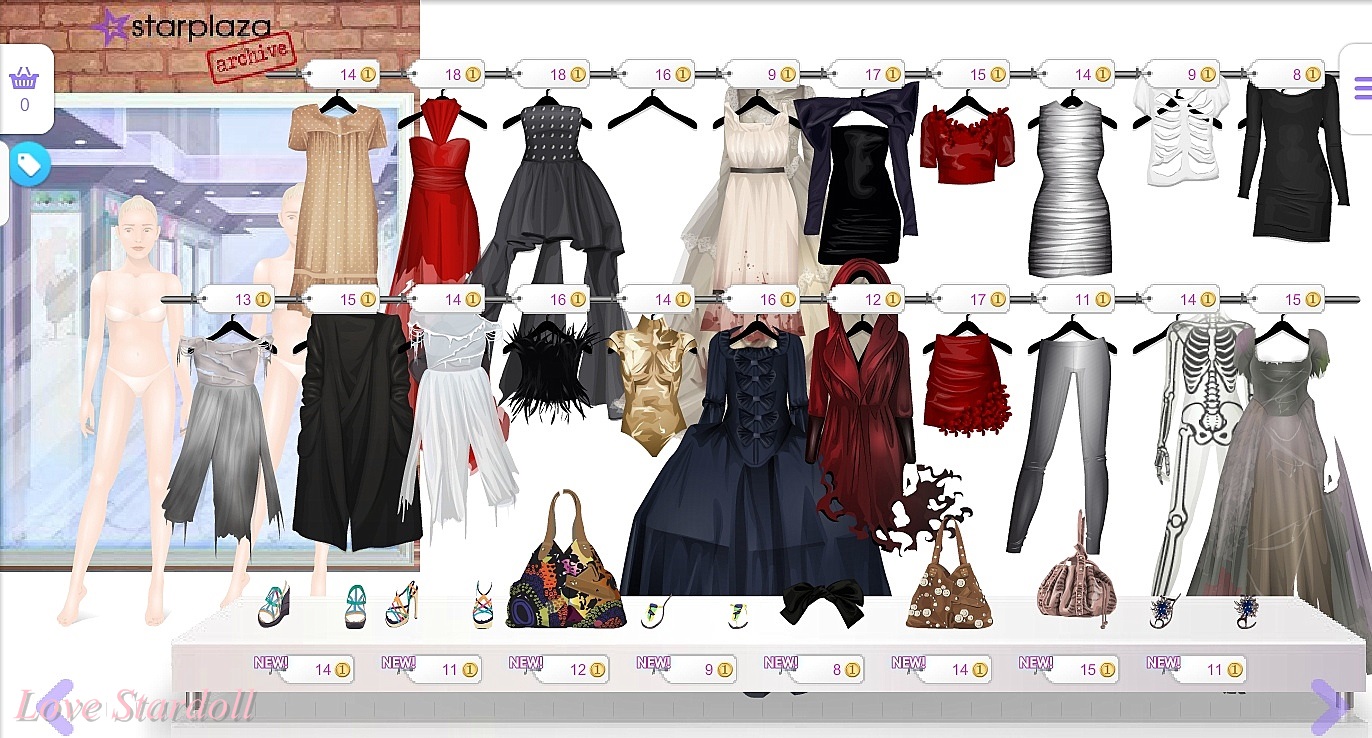Open the hamburger menu at right edge
The height and width of the screenshot is (738, 1372).
tap(1362, 89)
